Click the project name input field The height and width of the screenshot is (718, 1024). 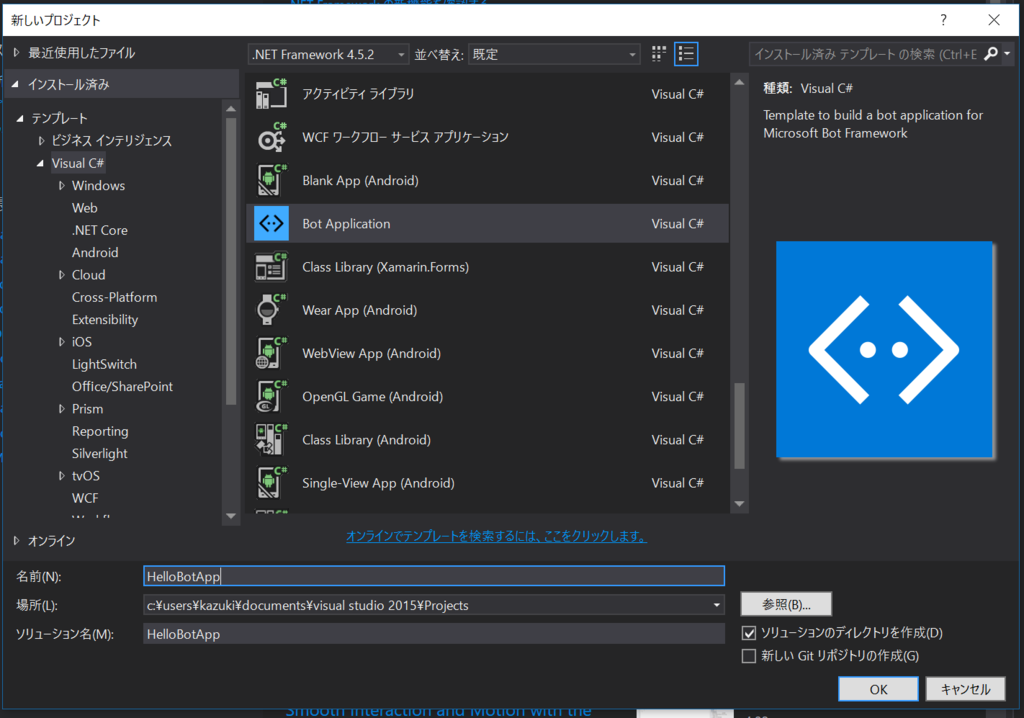pos(434,576)
